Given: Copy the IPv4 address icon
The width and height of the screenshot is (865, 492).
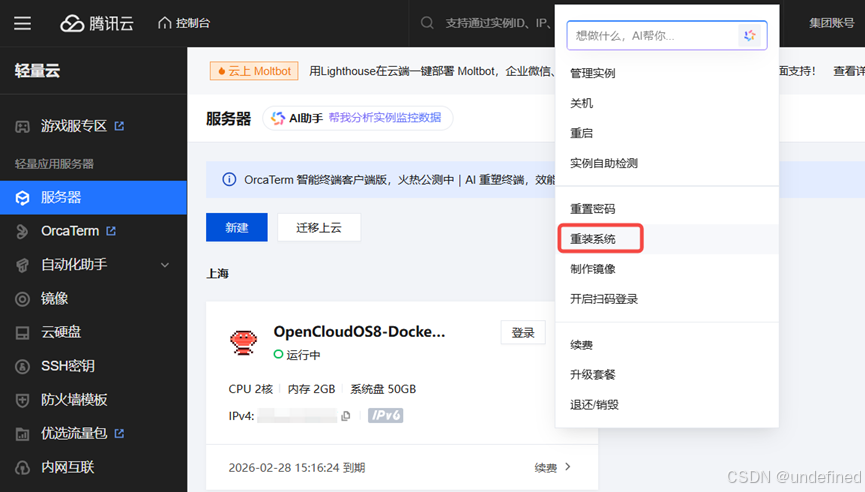Looking at the screenshot, I should [x=346, y=416].
